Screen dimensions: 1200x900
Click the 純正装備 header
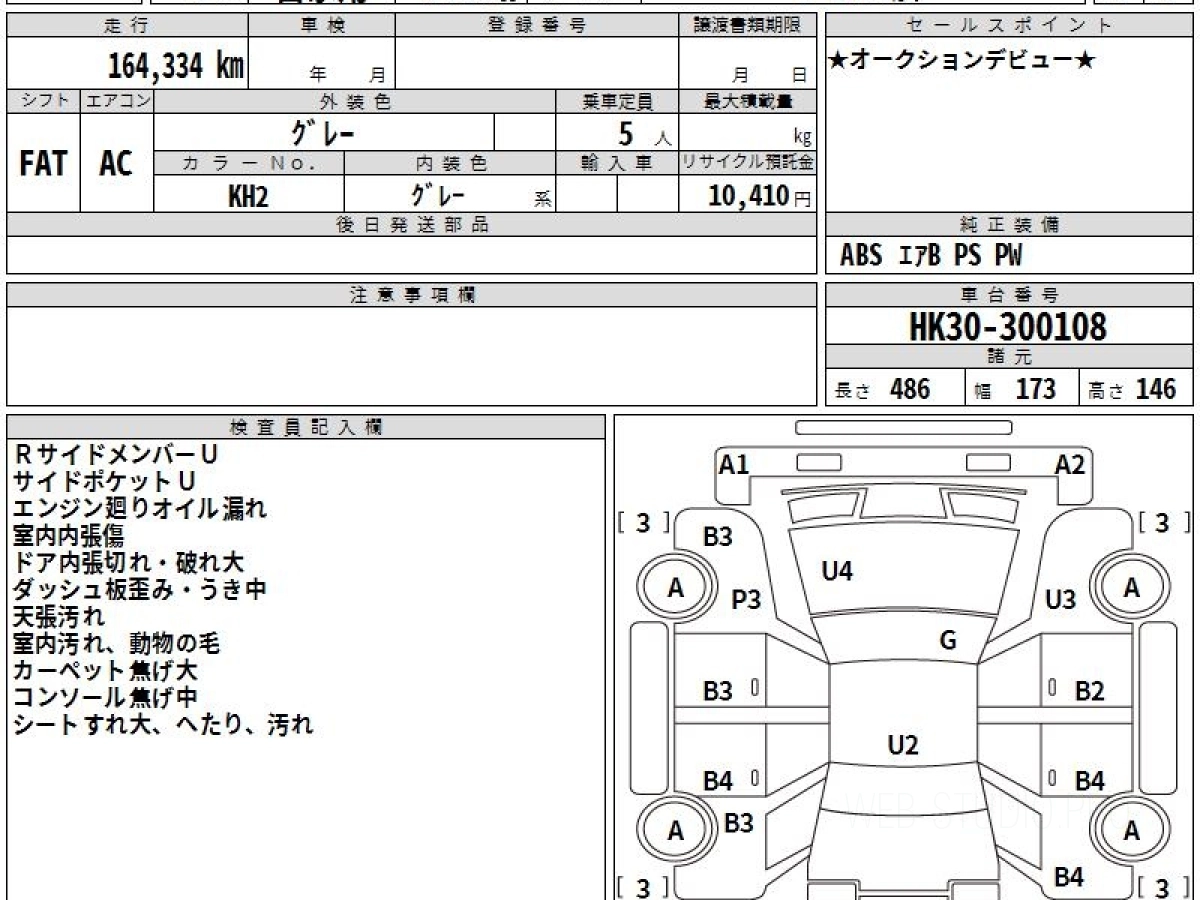click(1009, 225)
